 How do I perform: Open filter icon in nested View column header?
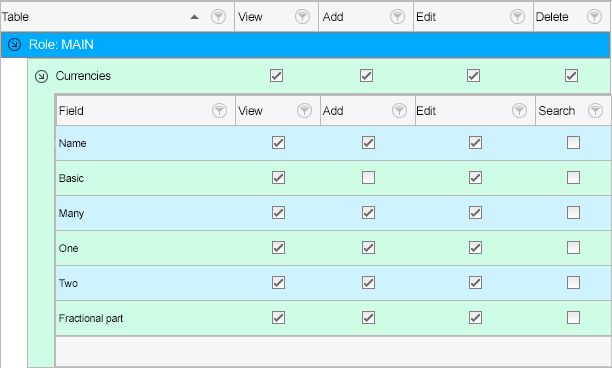[x=304, y=111]
